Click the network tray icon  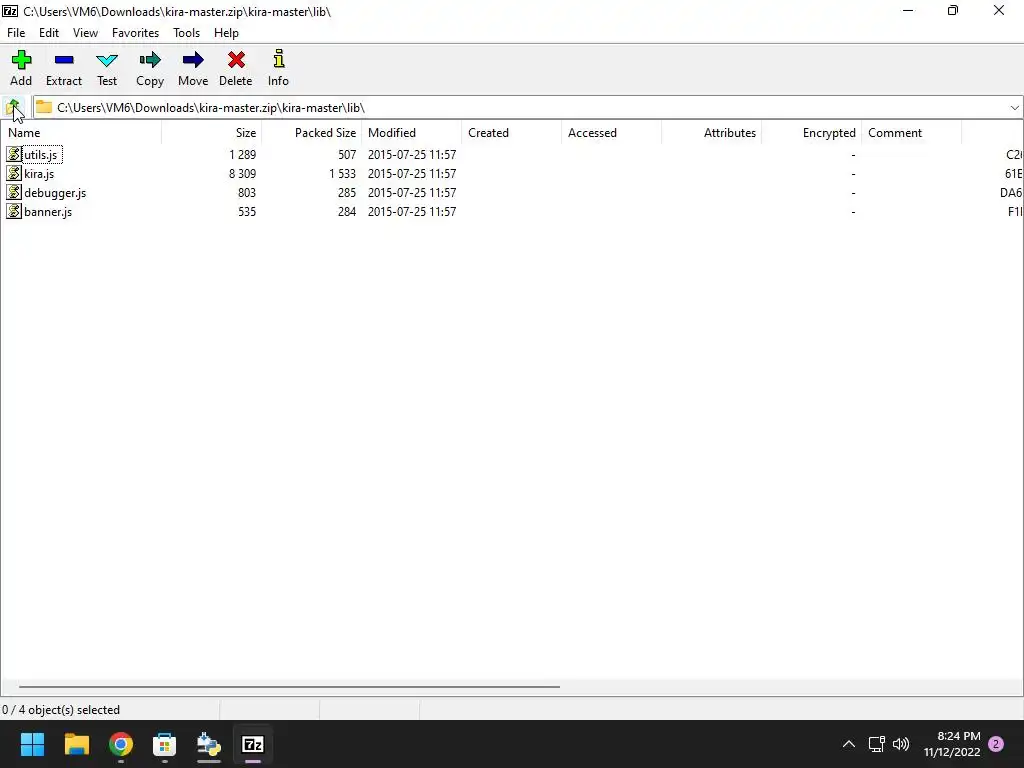click(876, 744)
